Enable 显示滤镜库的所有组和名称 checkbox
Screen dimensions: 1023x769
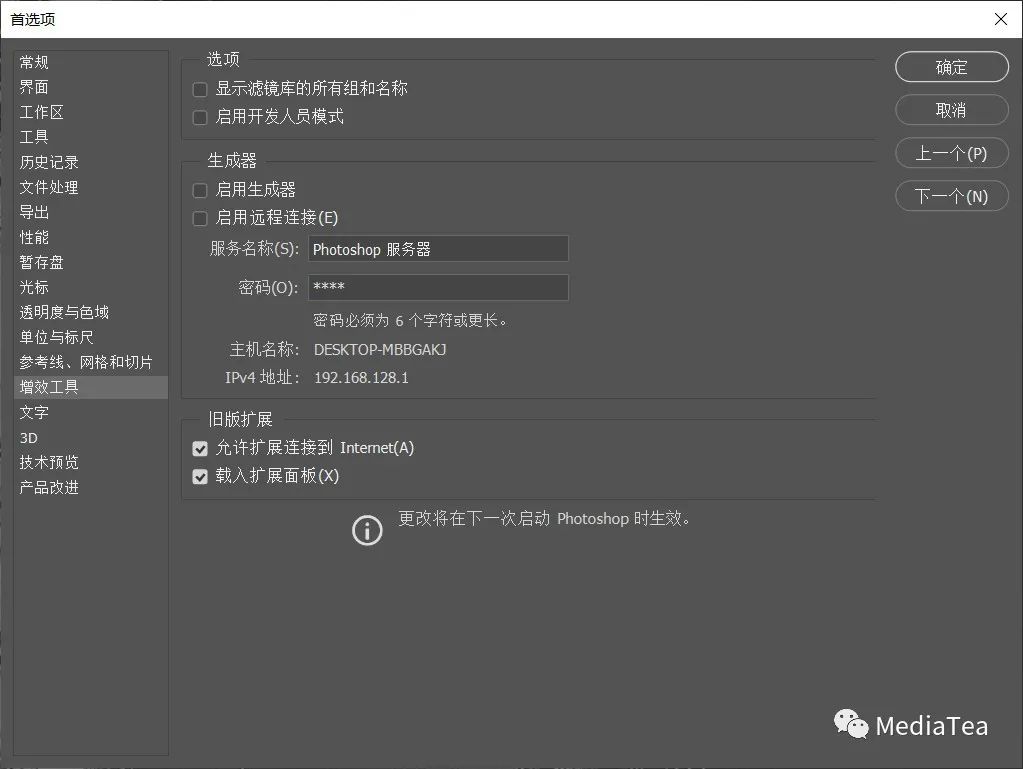(200, 89)
